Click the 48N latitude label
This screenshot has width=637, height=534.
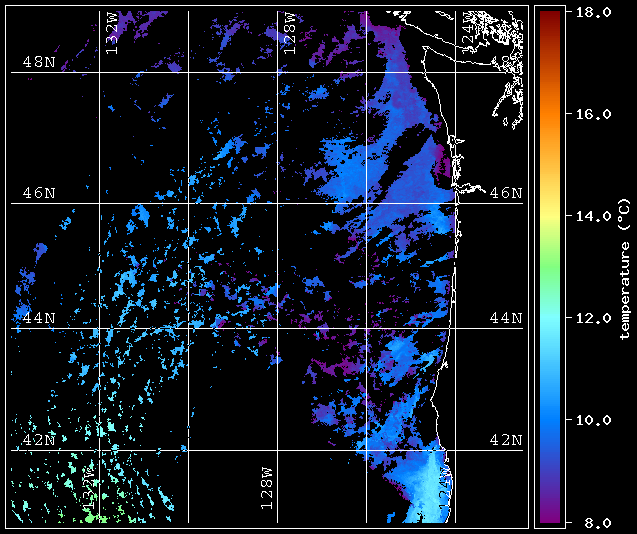pos(39,62)
